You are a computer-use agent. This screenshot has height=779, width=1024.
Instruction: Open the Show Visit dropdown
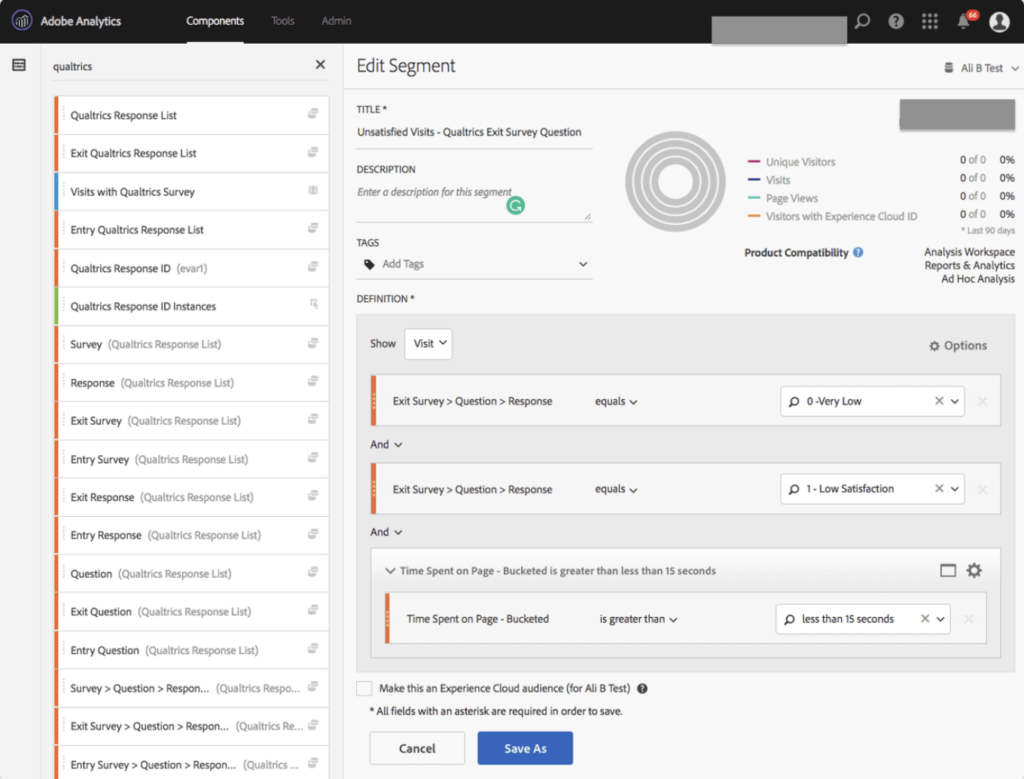(x=428, y=343)
